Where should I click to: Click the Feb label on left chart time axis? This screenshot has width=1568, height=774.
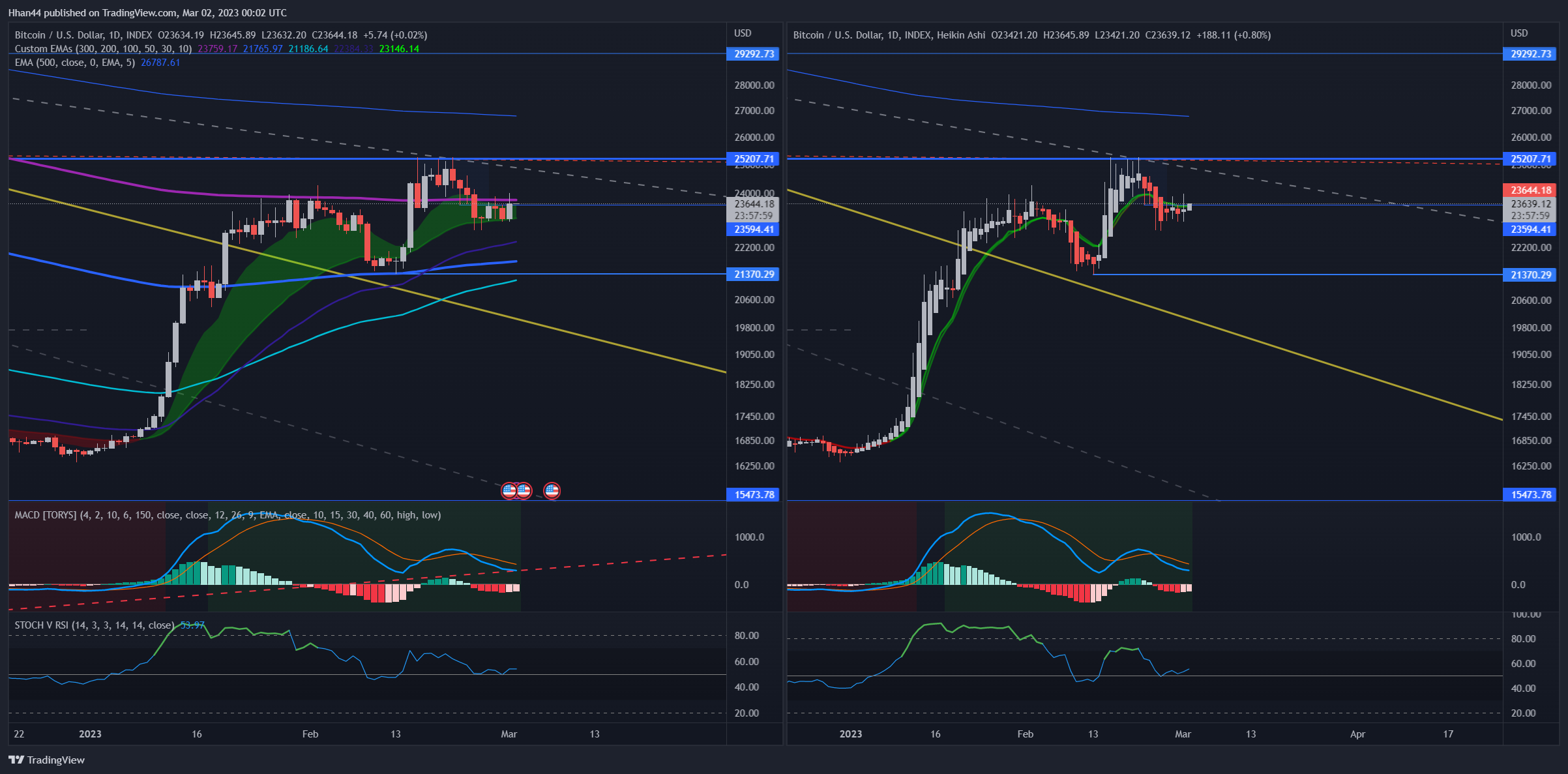pos(310,734)
